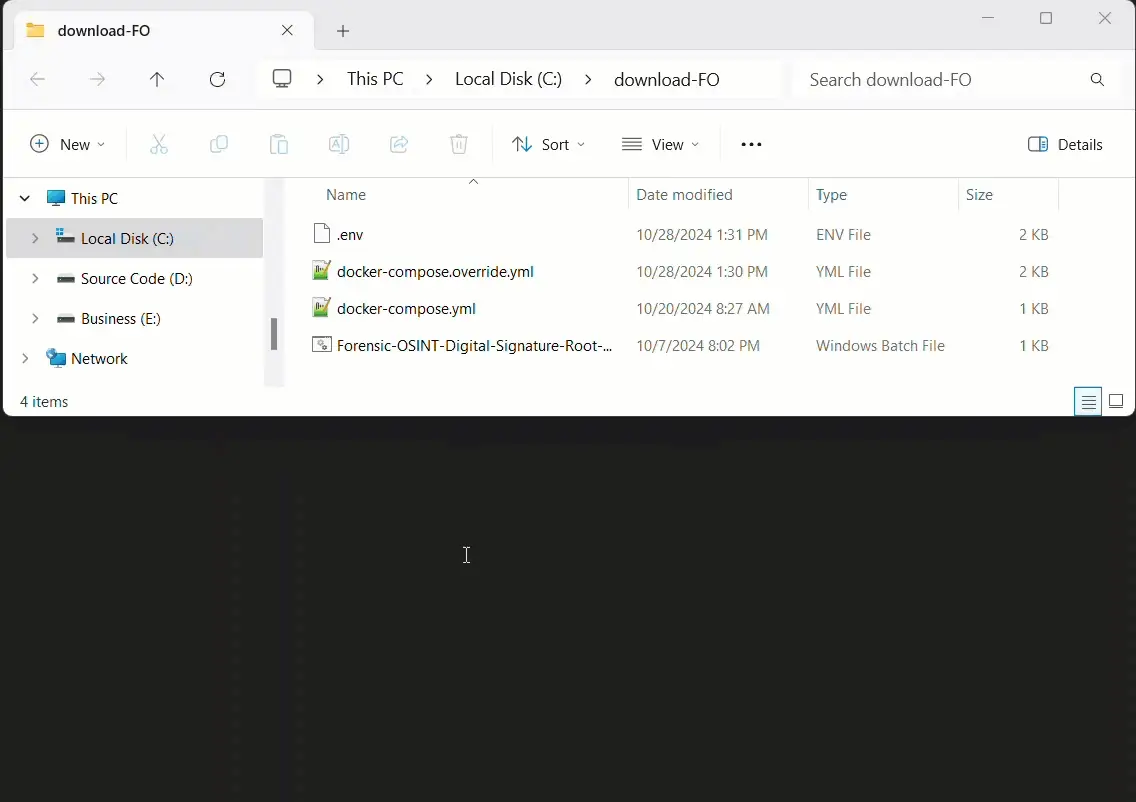Screen dimensions: 1136x802
Task: Select Business (E:) drive
Action: (x=121, y=319)
